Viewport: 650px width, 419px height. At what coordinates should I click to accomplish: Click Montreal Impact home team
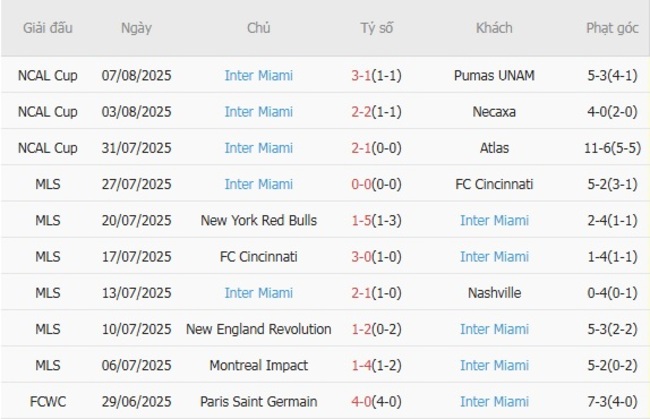[259, 365]
